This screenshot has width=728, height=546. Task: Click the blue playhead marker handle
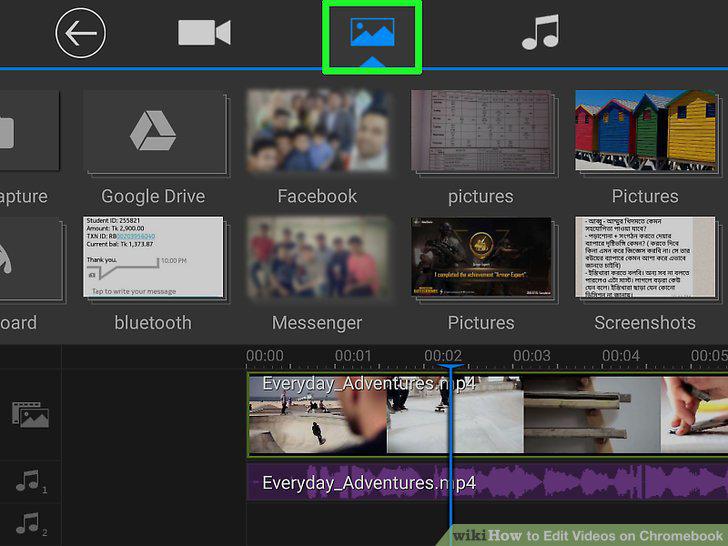coord(449,367)
